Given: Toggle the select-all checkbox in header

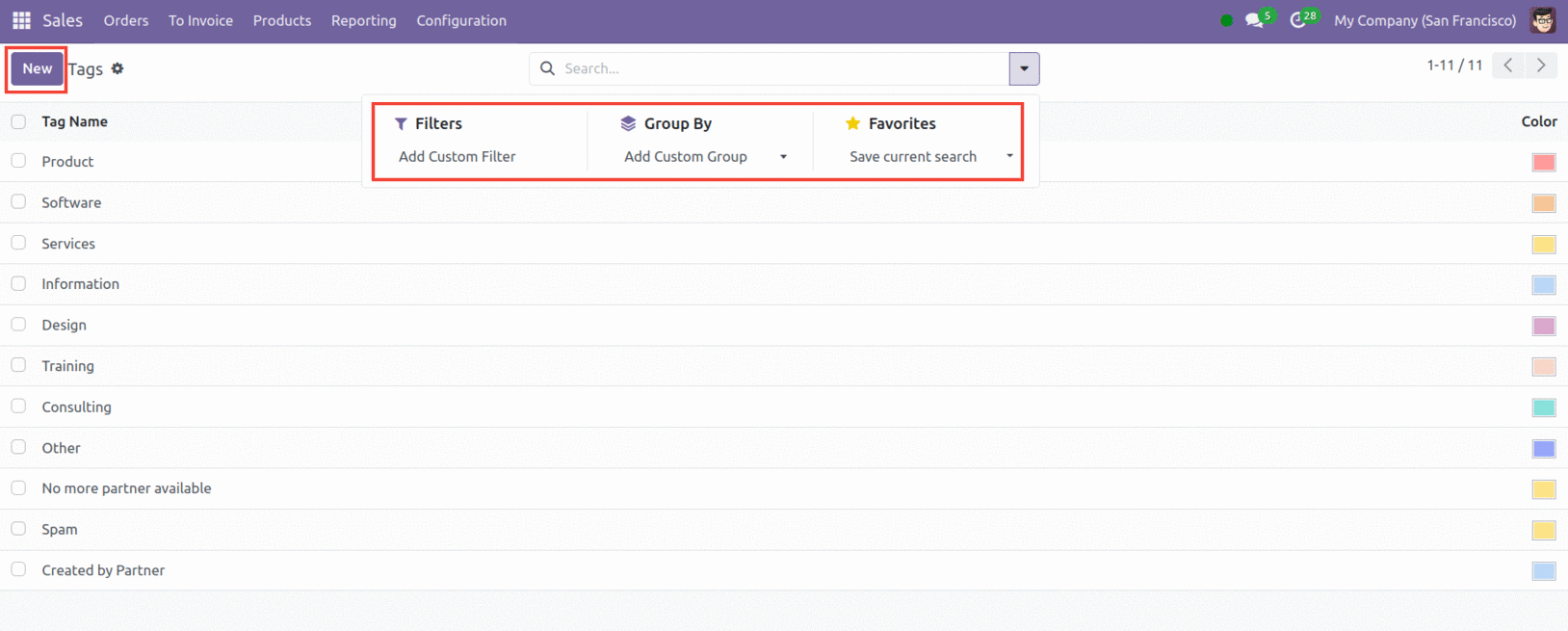Looking at the screenshot, I should click(18, 121).
